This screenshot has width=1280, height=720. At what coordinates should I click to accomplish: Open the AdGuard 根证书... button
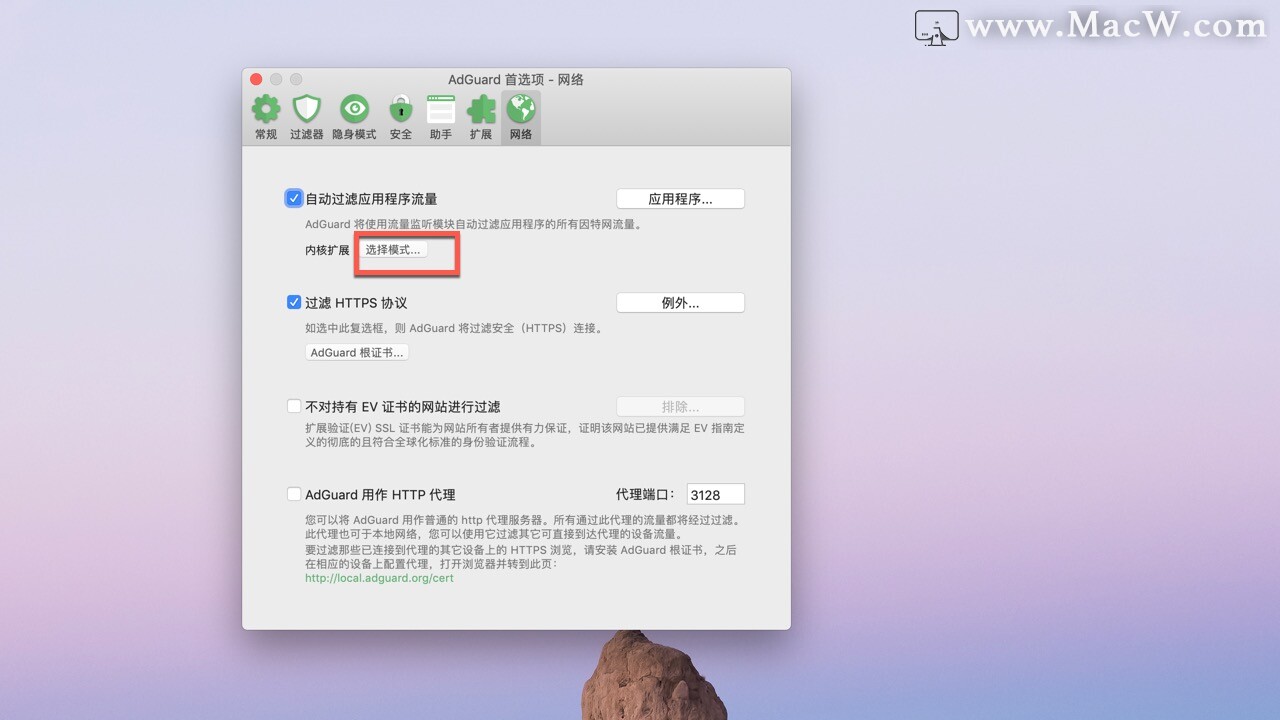tap(357, 353)
